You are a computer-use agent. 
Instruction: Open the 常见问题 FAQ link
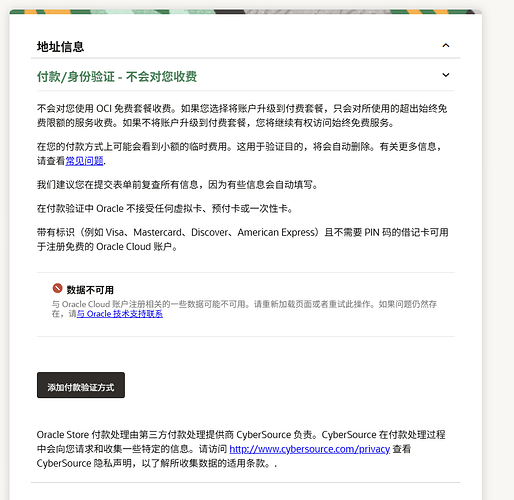(84, 161)
